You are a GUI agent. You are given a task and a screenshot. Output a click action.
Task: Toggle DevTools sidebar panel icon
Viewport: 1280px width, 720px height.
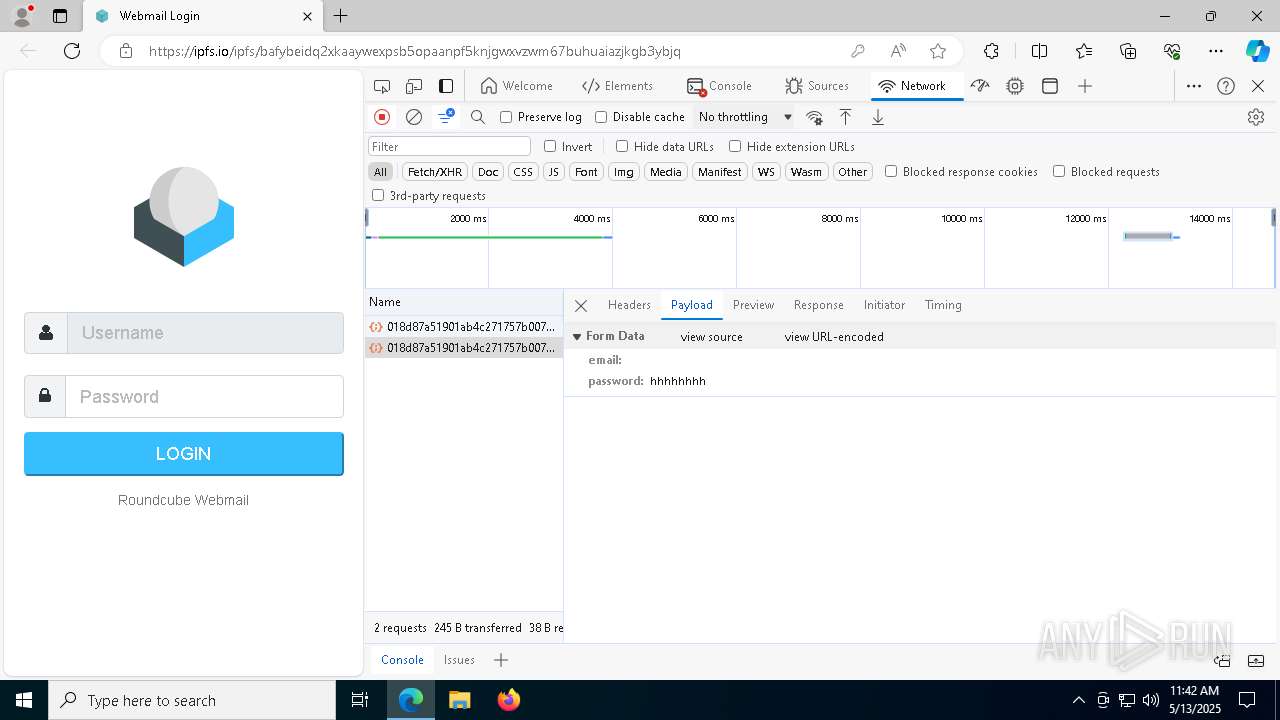tap(446, 86)
